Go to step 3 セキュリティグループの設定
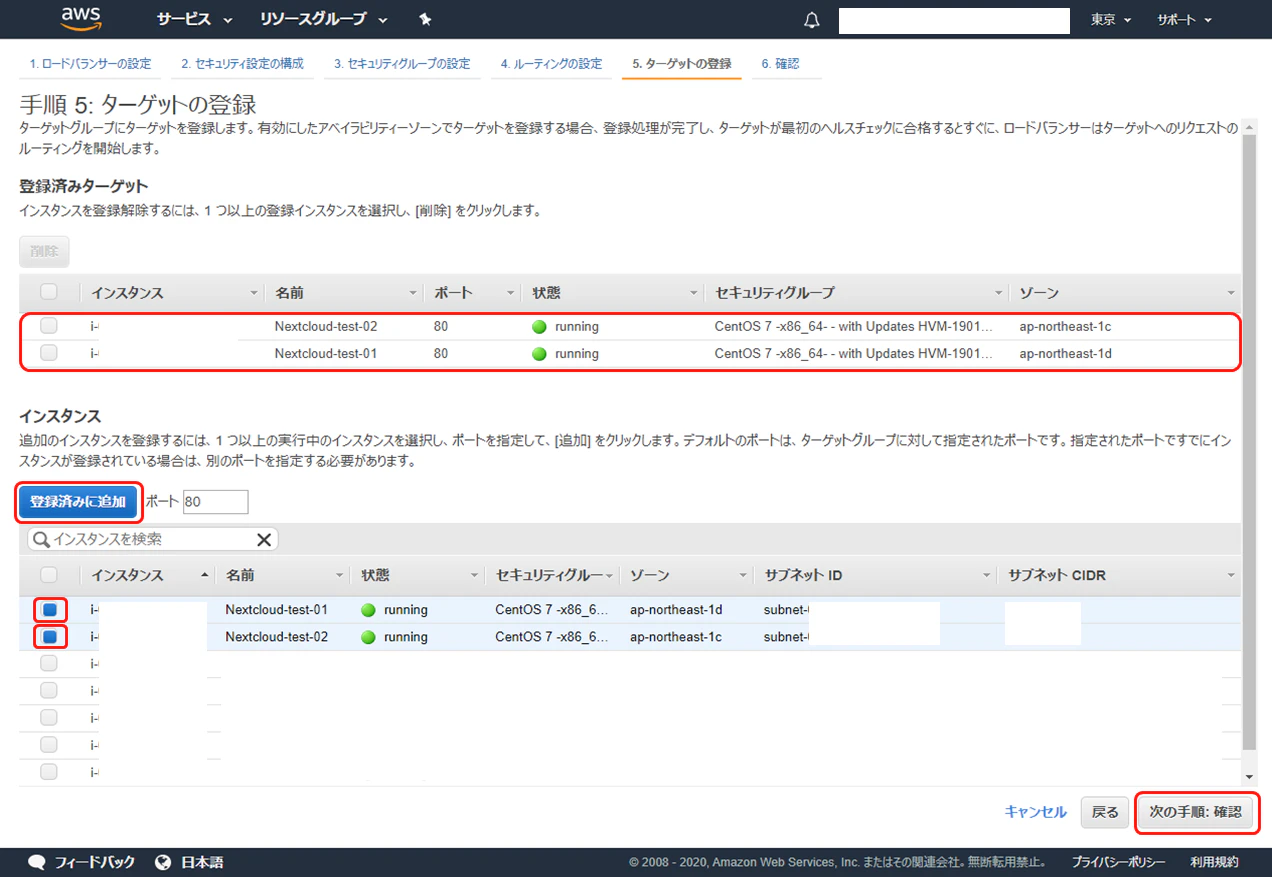Image resolution: width=1272 pixels, height=877 pixels. [x=402, y=64]
